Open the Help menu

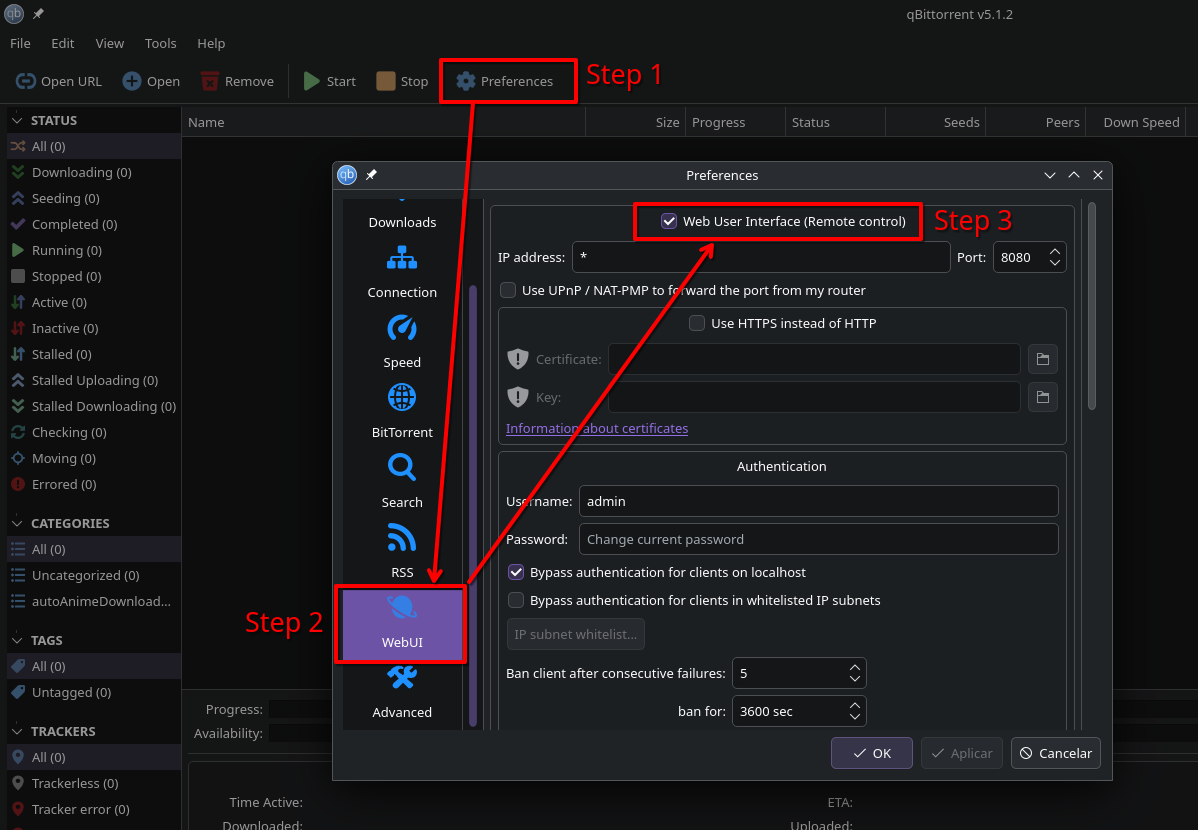(211, 43)
